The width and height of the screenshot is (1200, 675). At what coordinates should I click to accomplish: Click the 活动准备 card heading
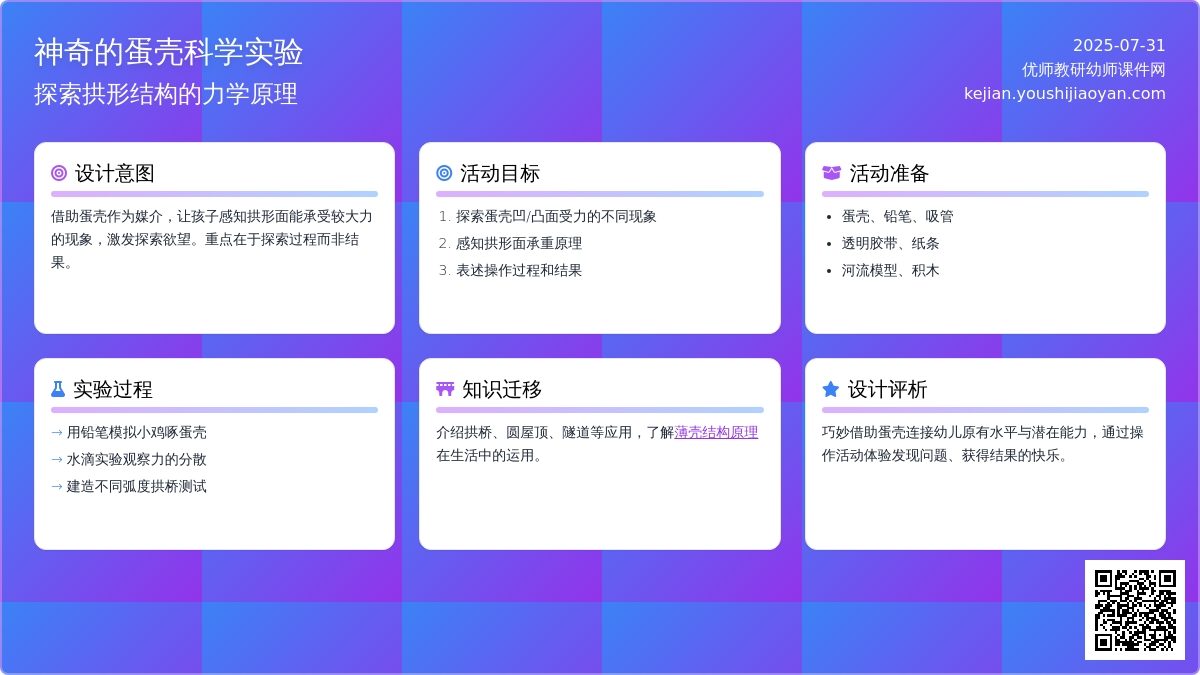(889, 173)
